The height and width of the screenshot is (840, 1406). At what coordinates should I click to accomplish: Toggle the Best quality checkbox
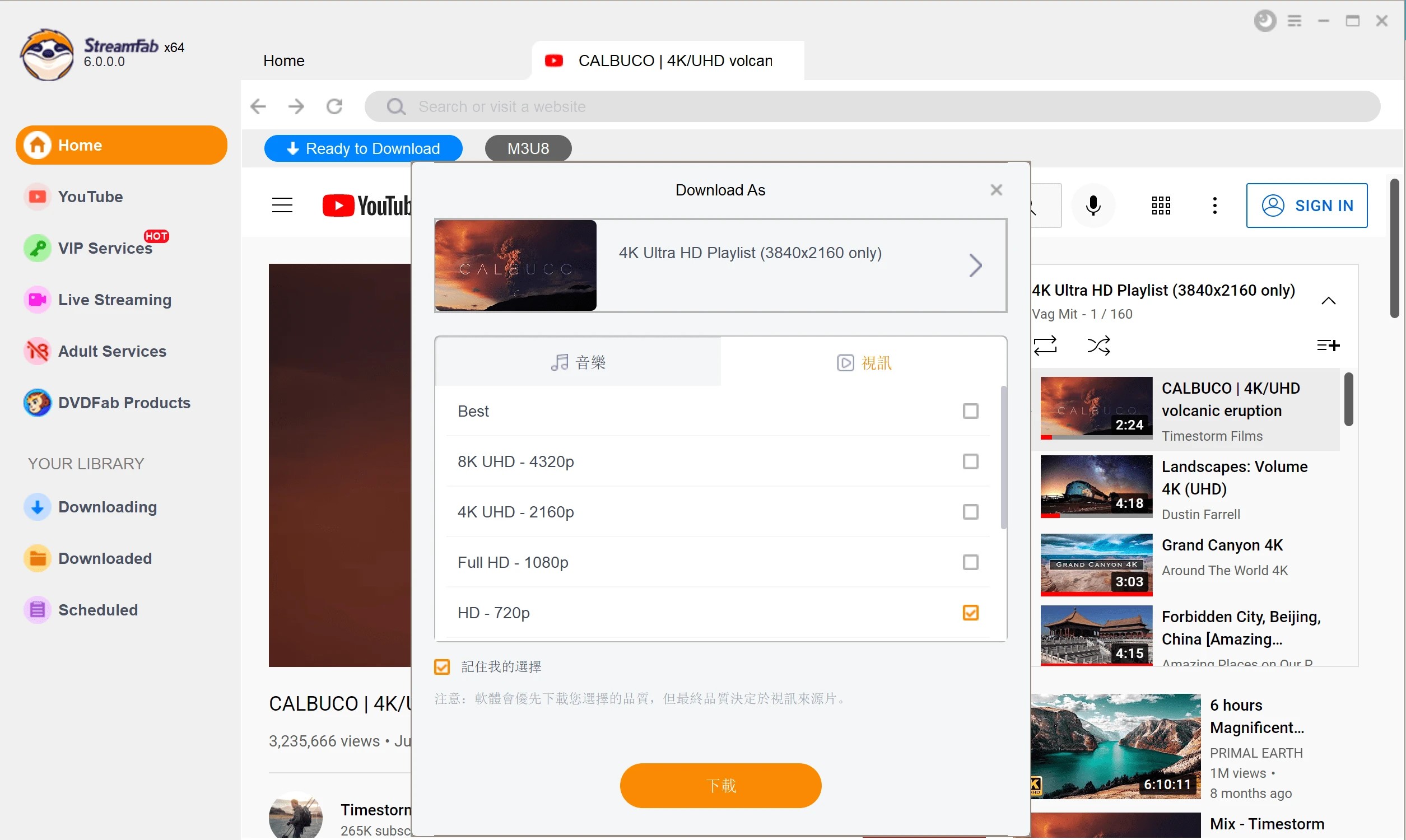click(x=970, y=411)
